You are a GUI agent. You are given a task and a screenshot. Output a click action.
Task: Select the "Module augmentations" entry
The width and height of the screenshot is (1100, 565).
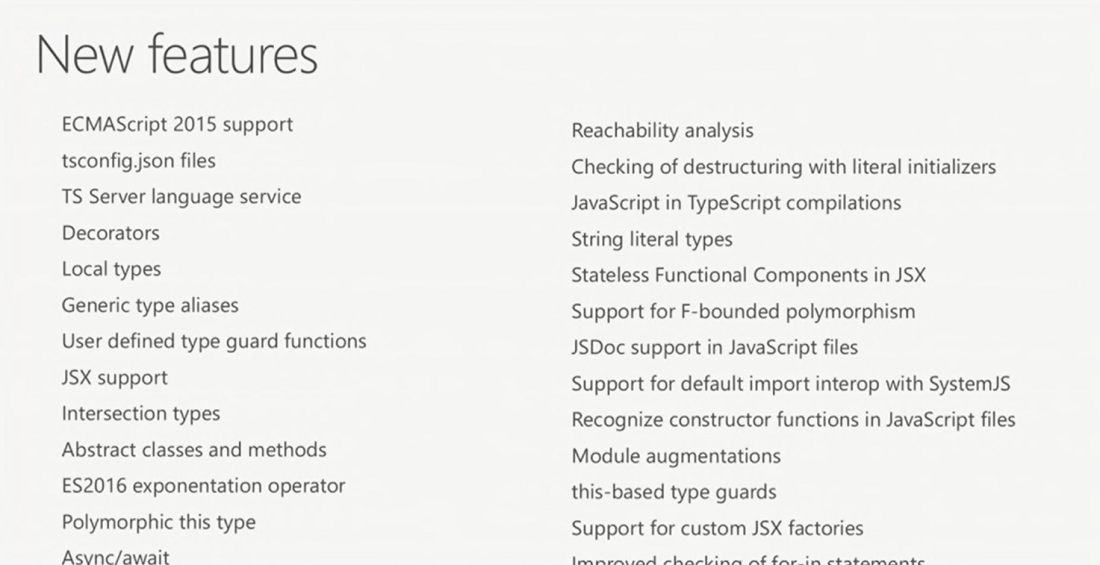[x=676, y=456]
